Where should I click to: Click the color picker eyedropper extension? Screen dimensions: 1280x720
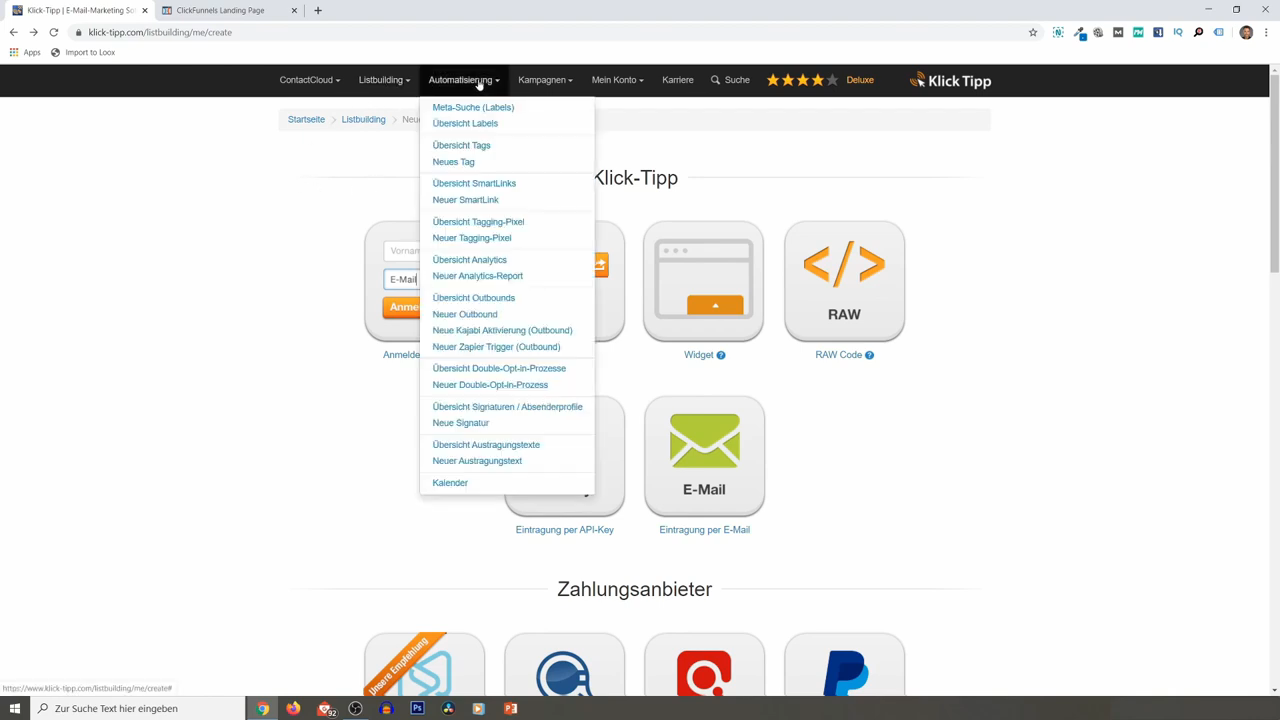(1079, 32)
